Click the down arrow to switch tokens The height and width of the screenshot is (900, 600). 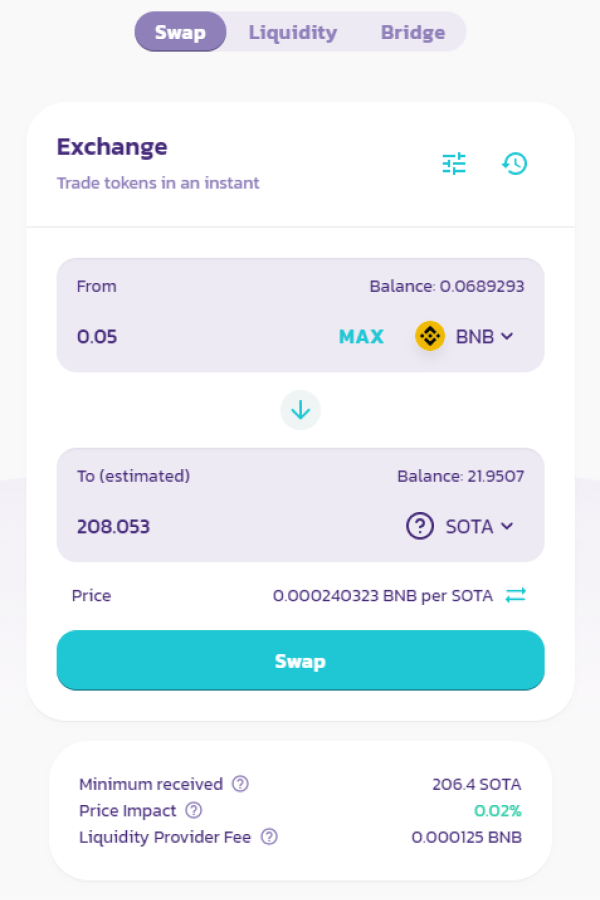[x=300, y=410]
